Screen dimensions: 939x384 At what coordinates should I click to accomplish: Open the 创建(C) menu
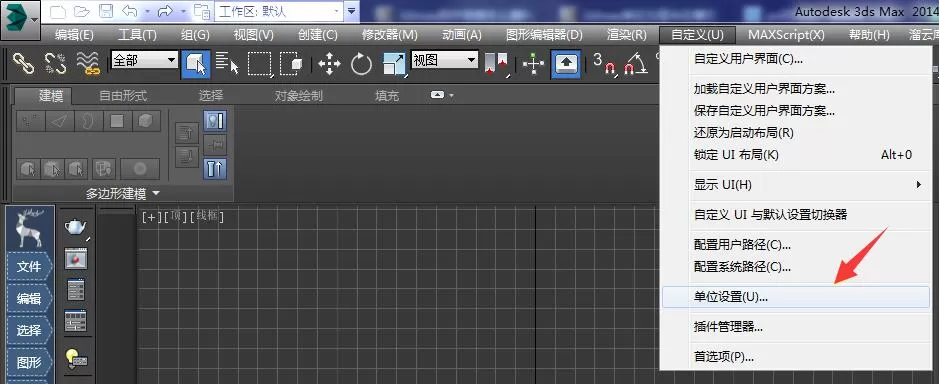[318, 35]
